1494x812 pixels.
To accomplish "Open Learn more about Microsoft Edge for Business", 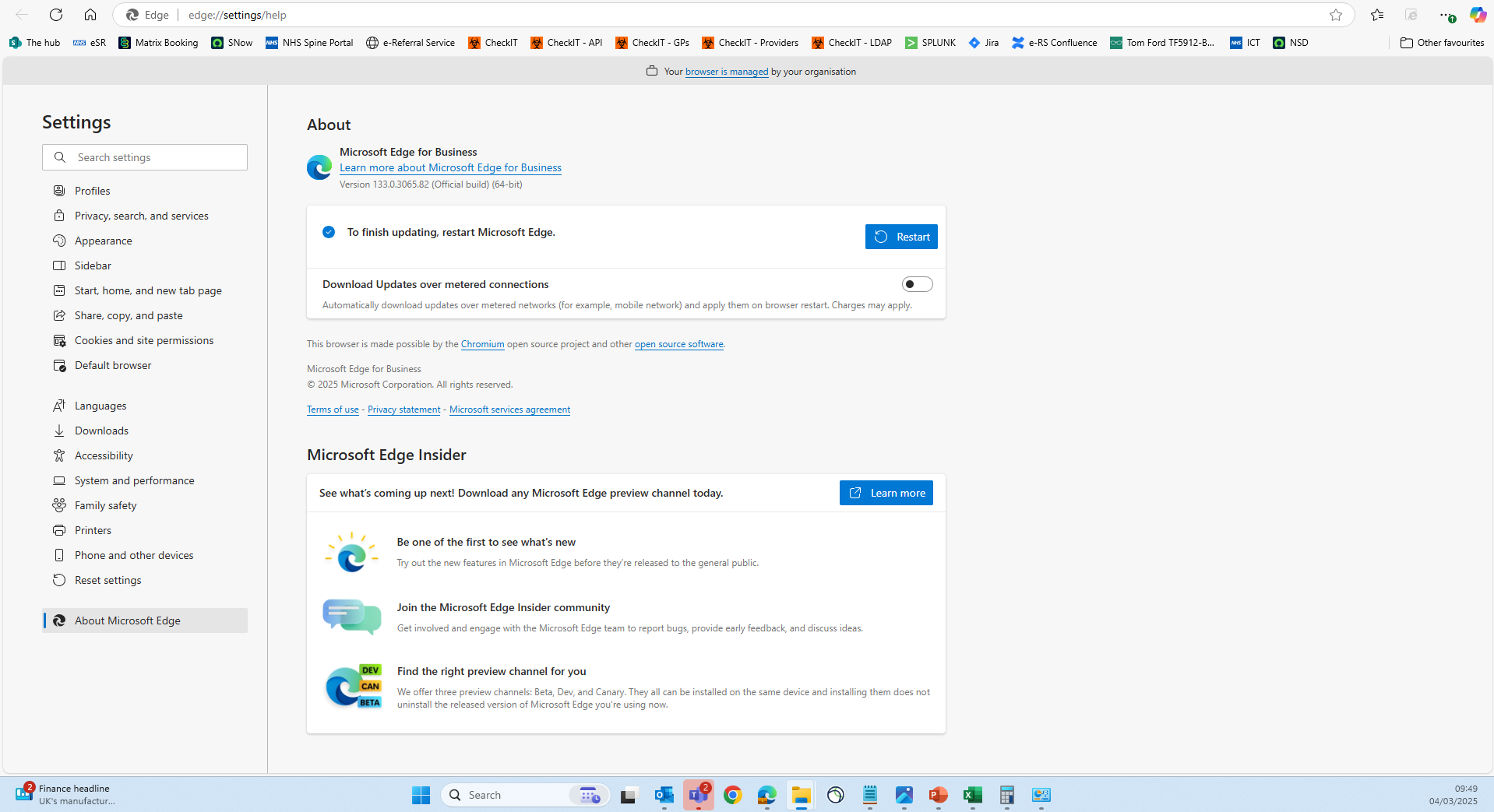I will coord(450,167).
